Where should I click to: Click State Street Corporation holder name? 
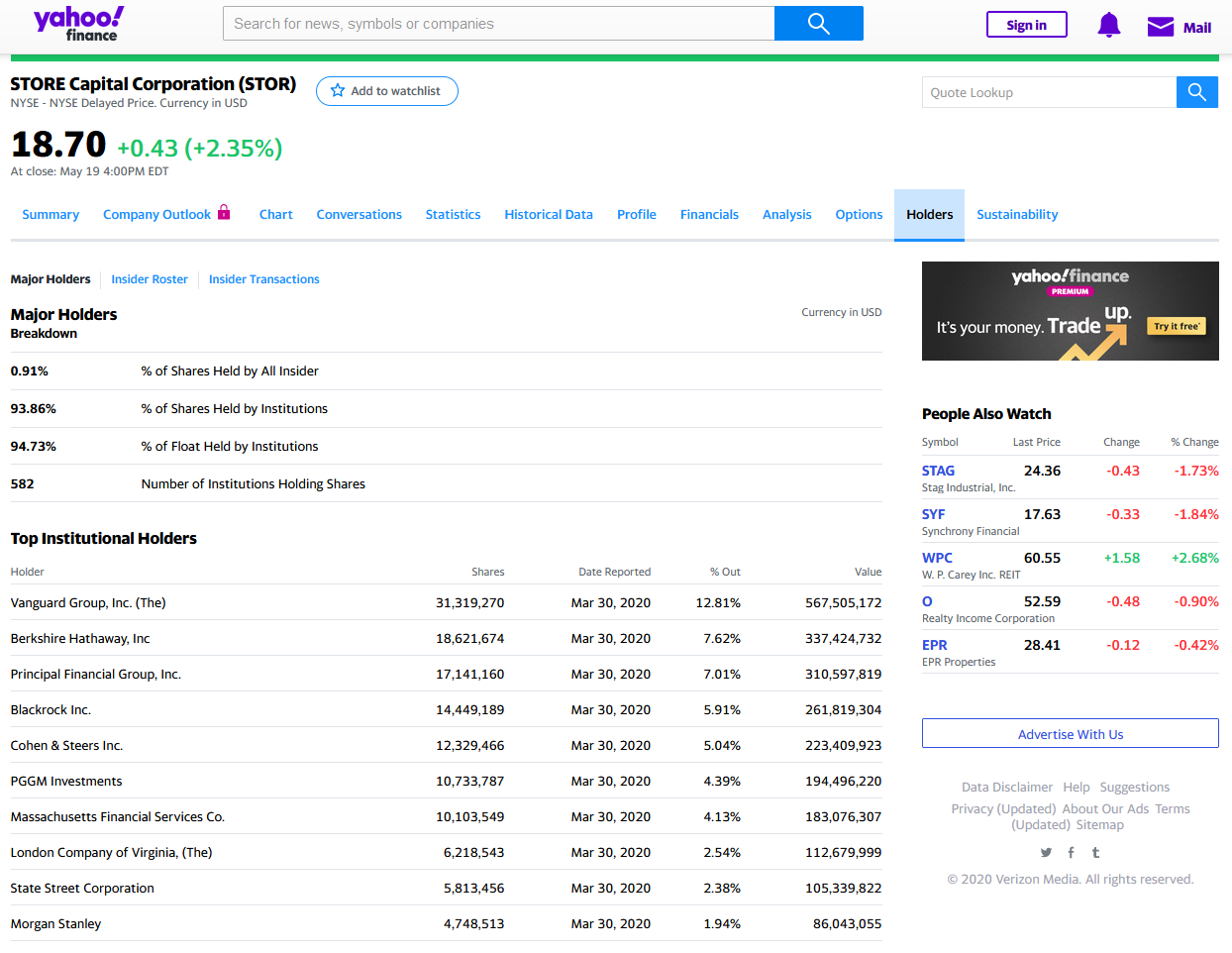[x=82, y=889]
